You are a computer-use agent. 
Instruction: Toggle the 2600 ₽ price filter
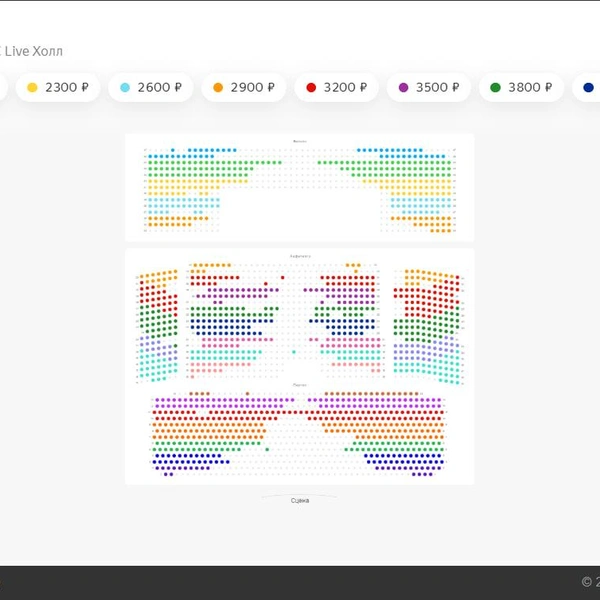tap(150, 88)
